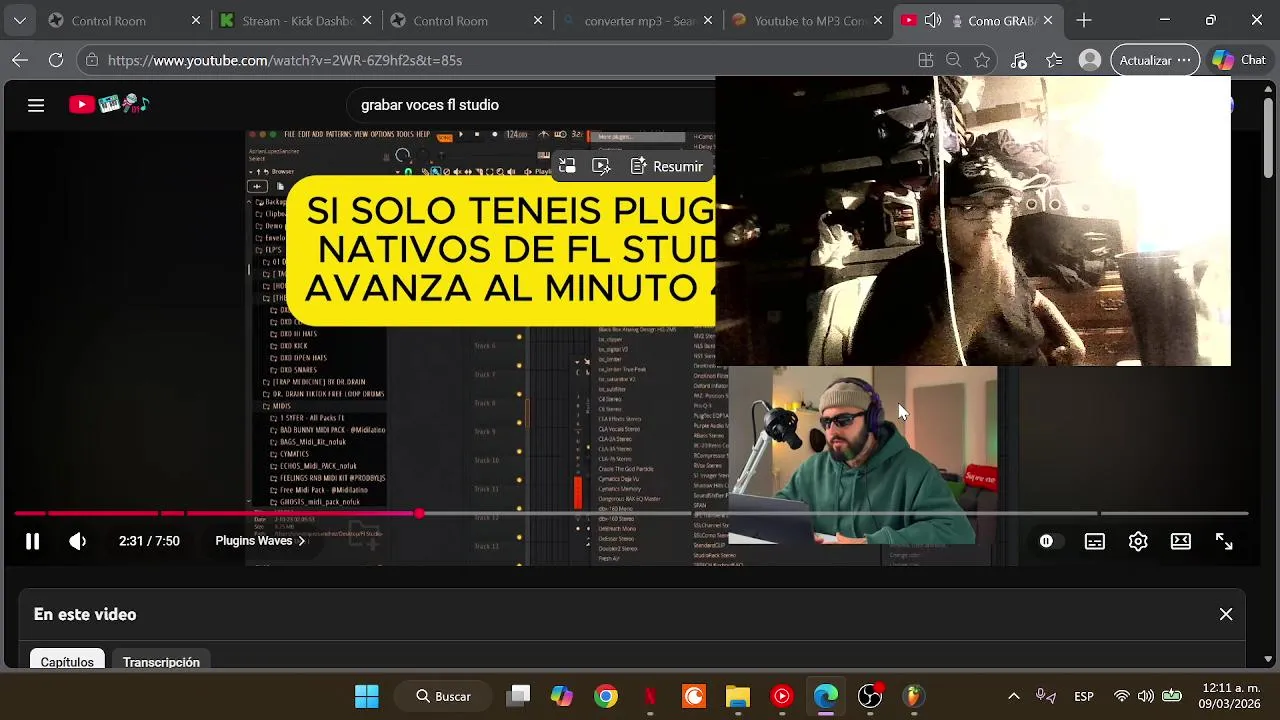This screenshot has height=720, width=1280.
Task: Open the tab search dropdown chevron
Action: (x=20, y=20)
